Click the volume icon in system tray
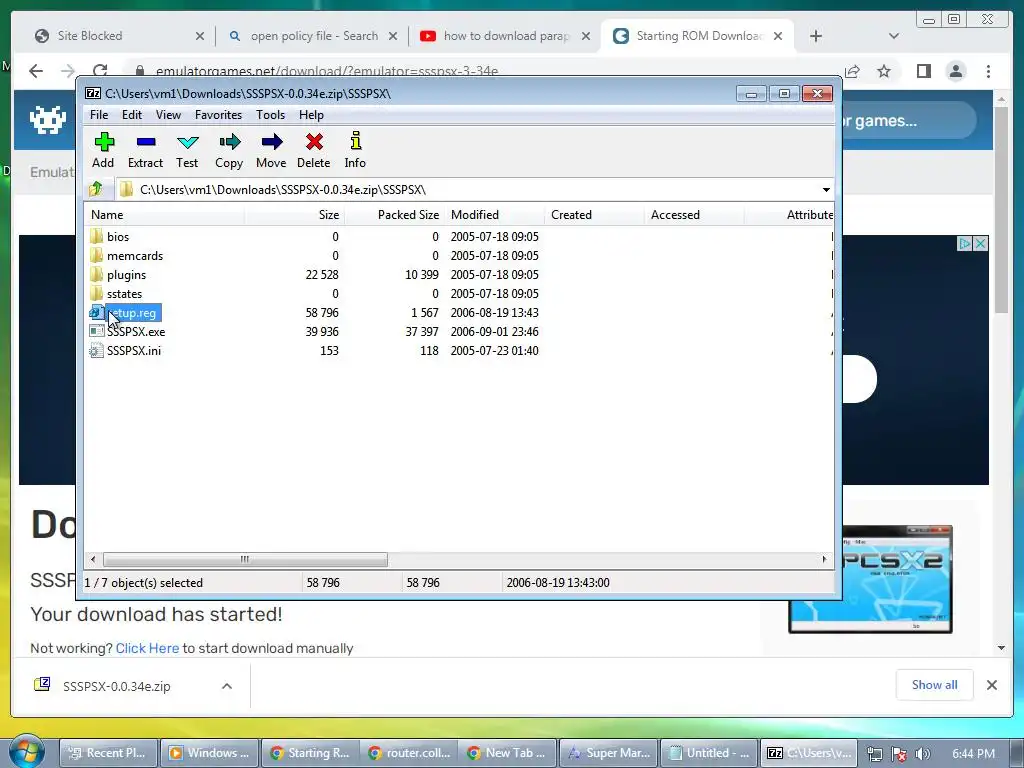The height and width of the screenshot is (768, 1024). (923, 754)
